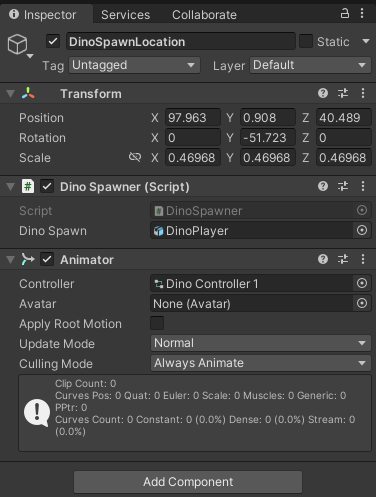Open Dino Spawner kebab menu
The height and width of the screenshot is (497, 376).
click(363, 186)
